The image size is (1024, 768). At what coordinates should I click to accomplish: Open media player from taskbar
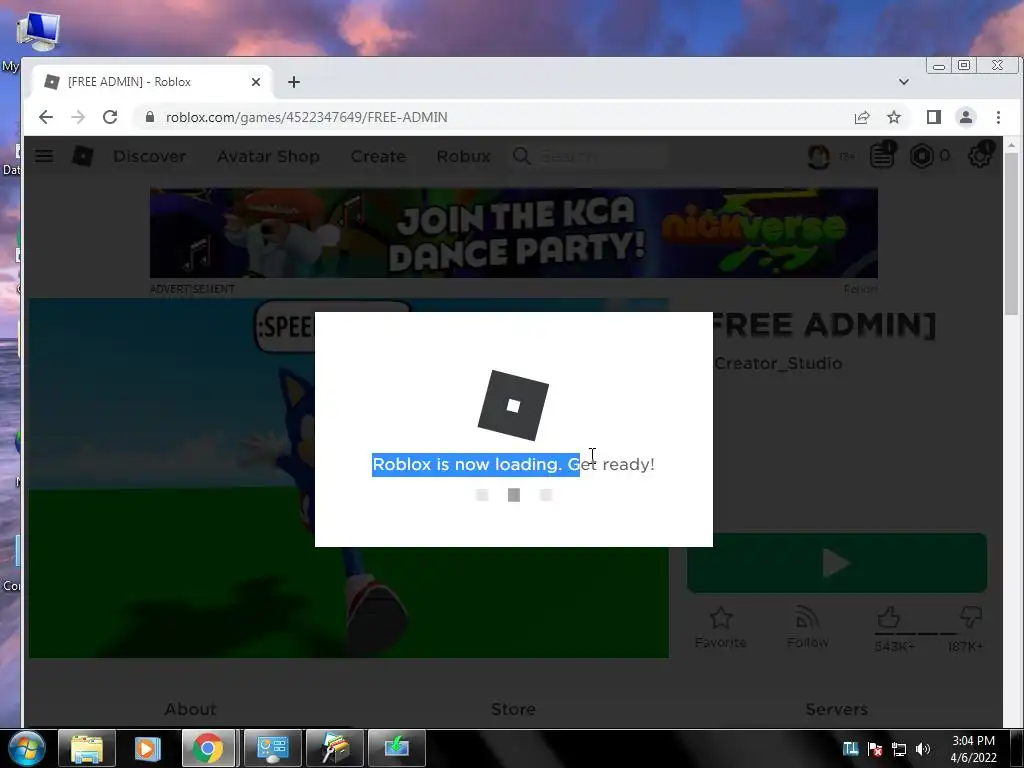[147, 748]
